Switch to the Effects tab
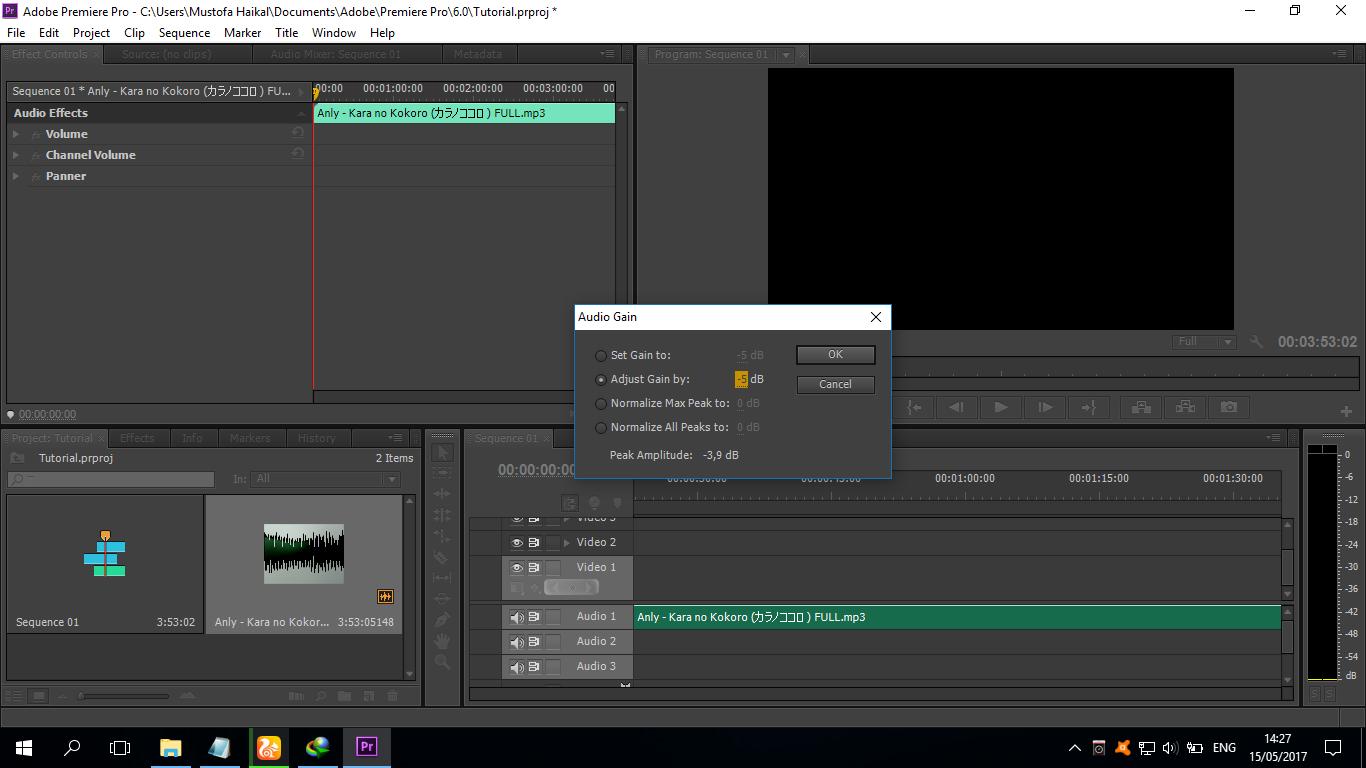Viewport: 1366px width, 768px height. click(137, 438)
